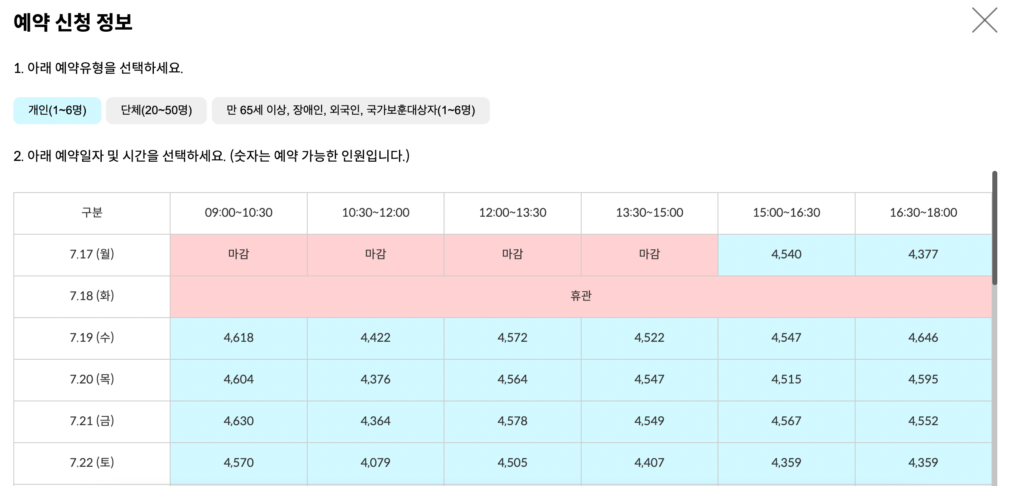Image resolution: width=1024 pixels, height=486 pixels.
Task: Click the 13:30~15:00 column header
Action: (x=649, y=213)
